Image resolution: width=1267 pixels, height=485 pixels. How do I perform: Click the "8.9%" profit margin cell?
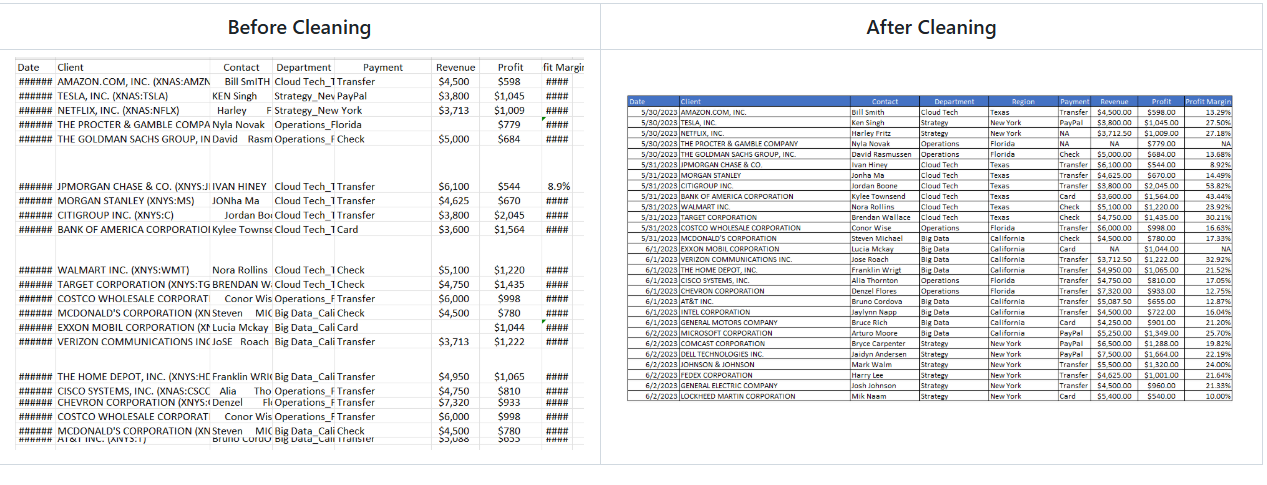pos(559,186)
